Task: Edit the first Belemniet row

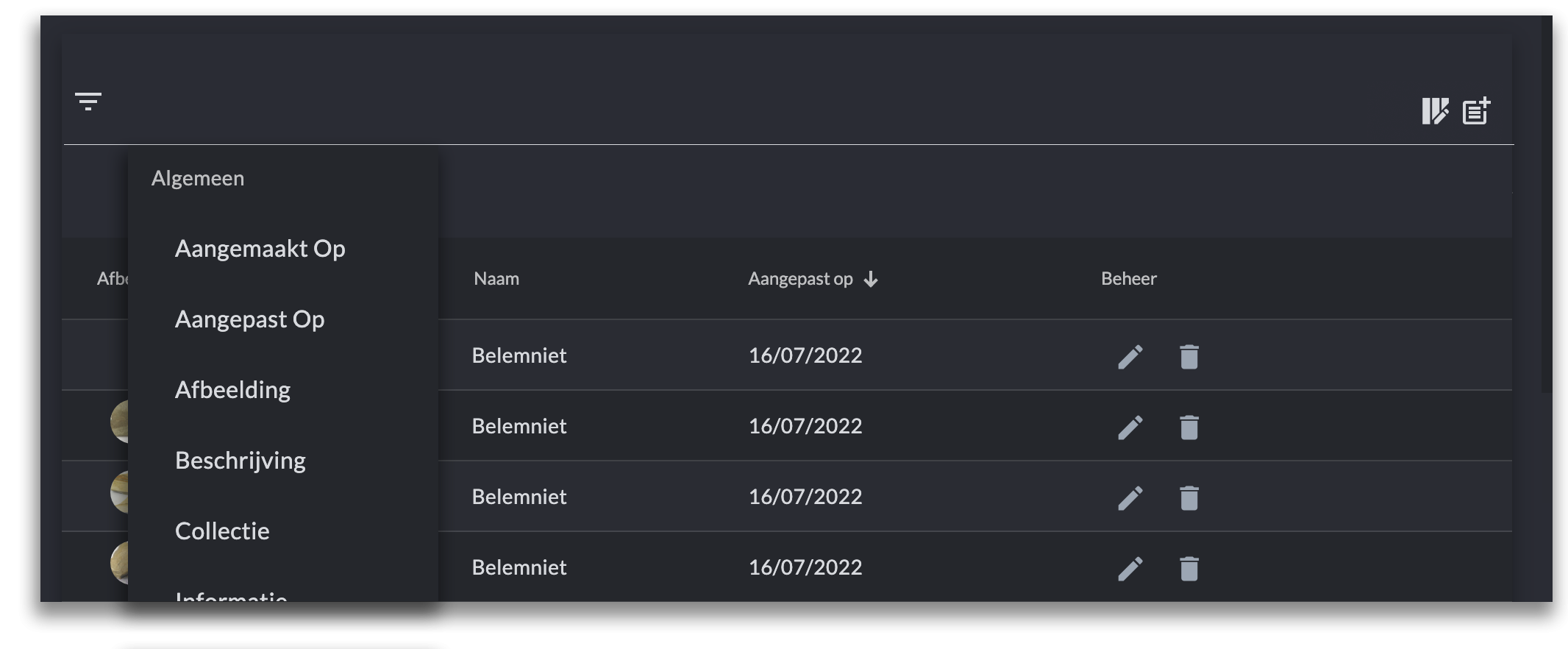Action: click(x=1130, y=357)
